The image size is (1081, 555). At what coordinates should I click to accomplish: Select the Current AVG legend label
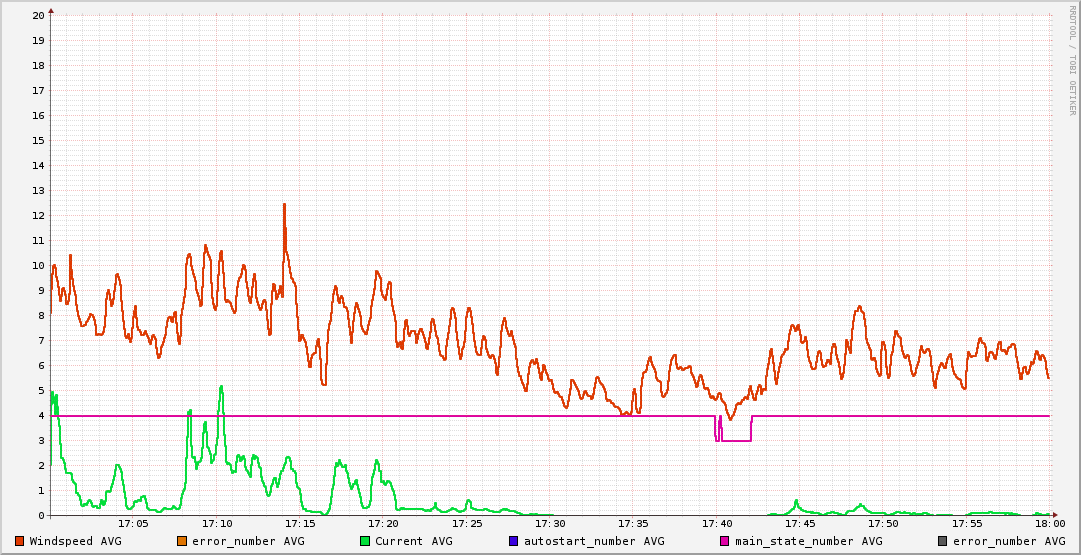413,541
